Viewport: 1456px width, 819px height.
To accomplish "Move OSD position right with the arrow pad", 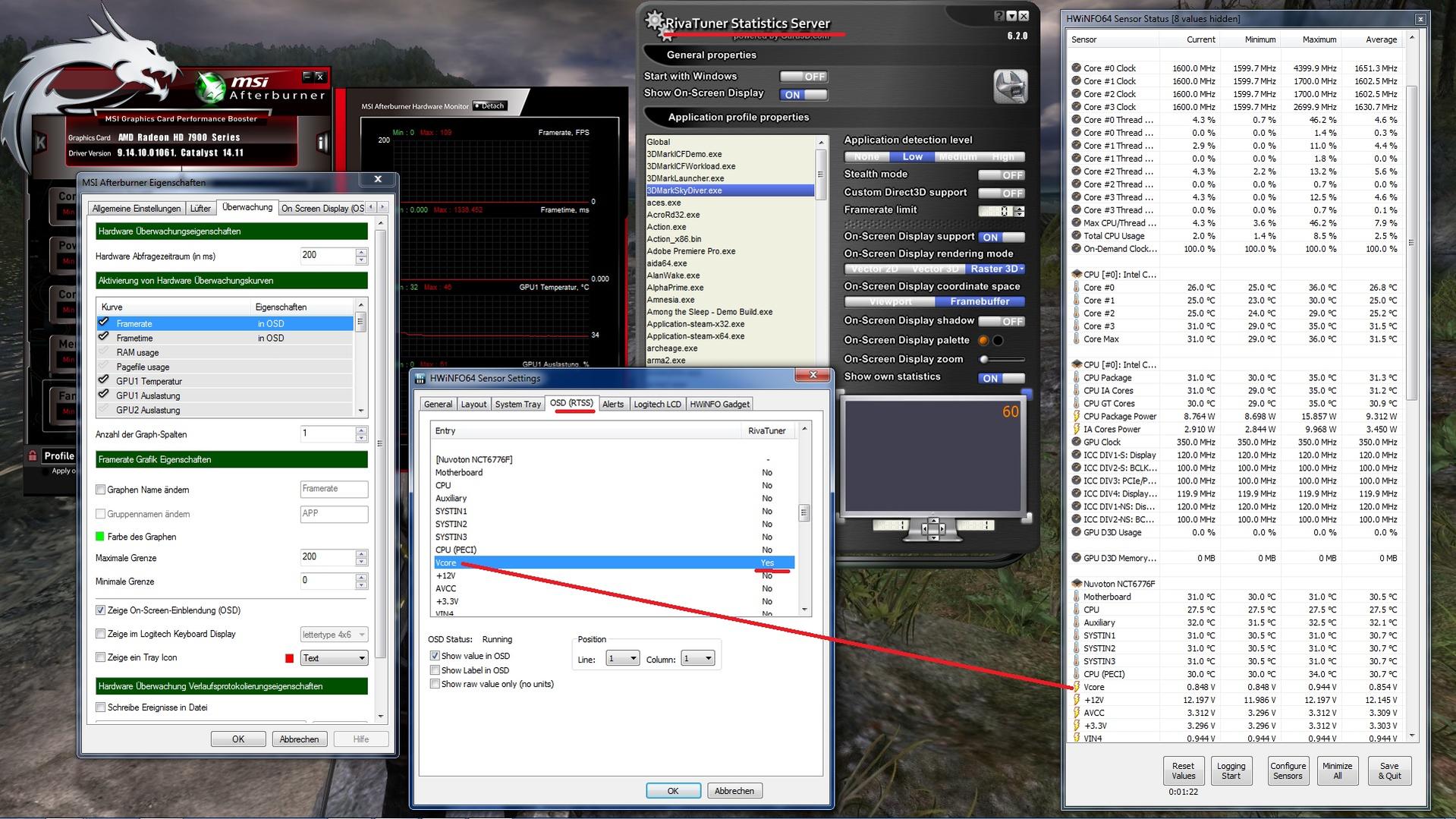I will (x=943, y=528).
